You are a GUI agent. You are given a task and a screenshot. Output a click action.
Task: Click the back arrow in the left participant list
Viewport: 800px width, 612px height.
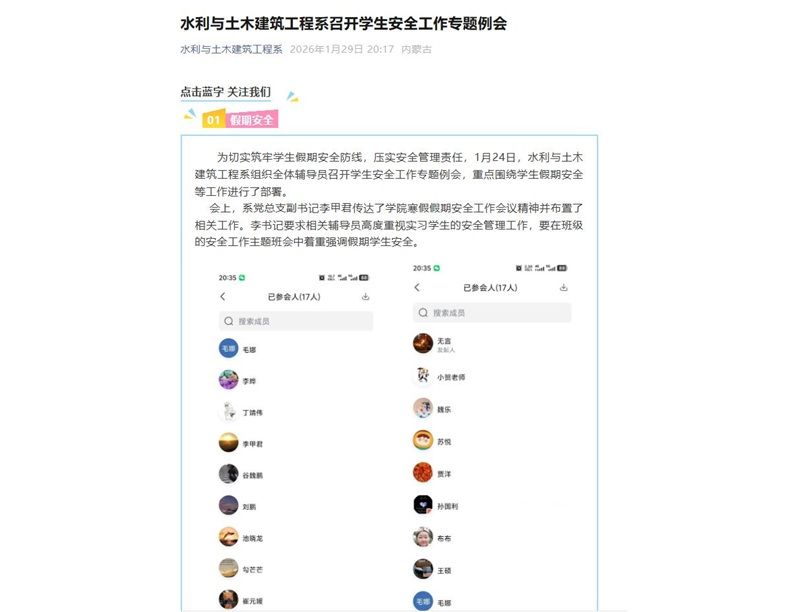[223, 296]
